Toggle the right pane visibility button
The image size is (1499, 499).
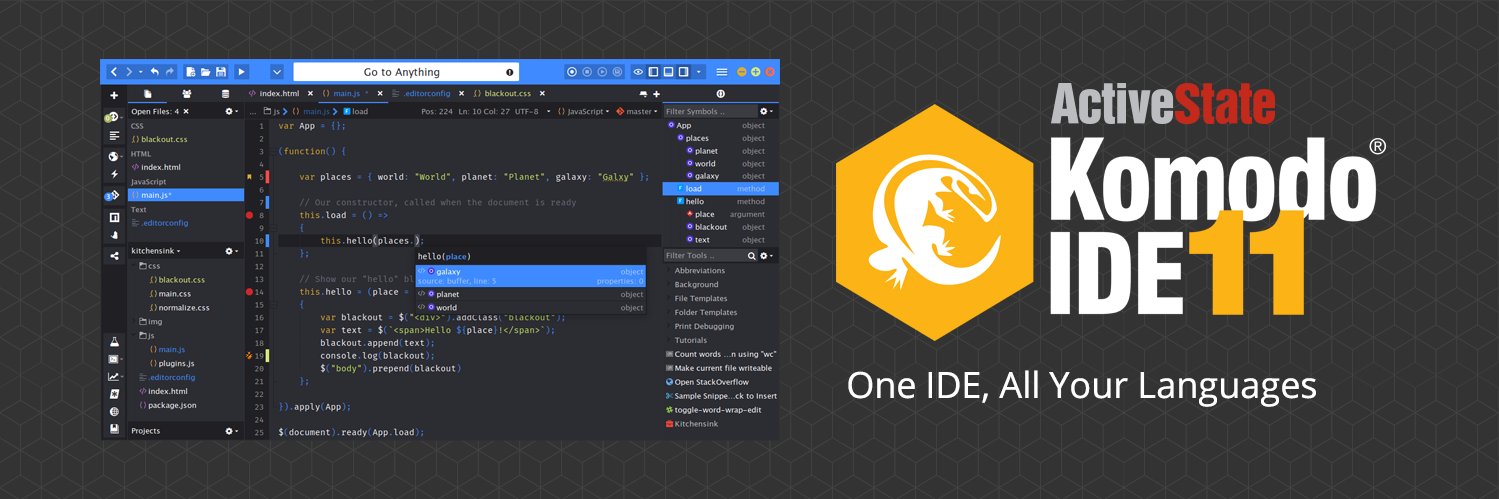pos(683,72)
